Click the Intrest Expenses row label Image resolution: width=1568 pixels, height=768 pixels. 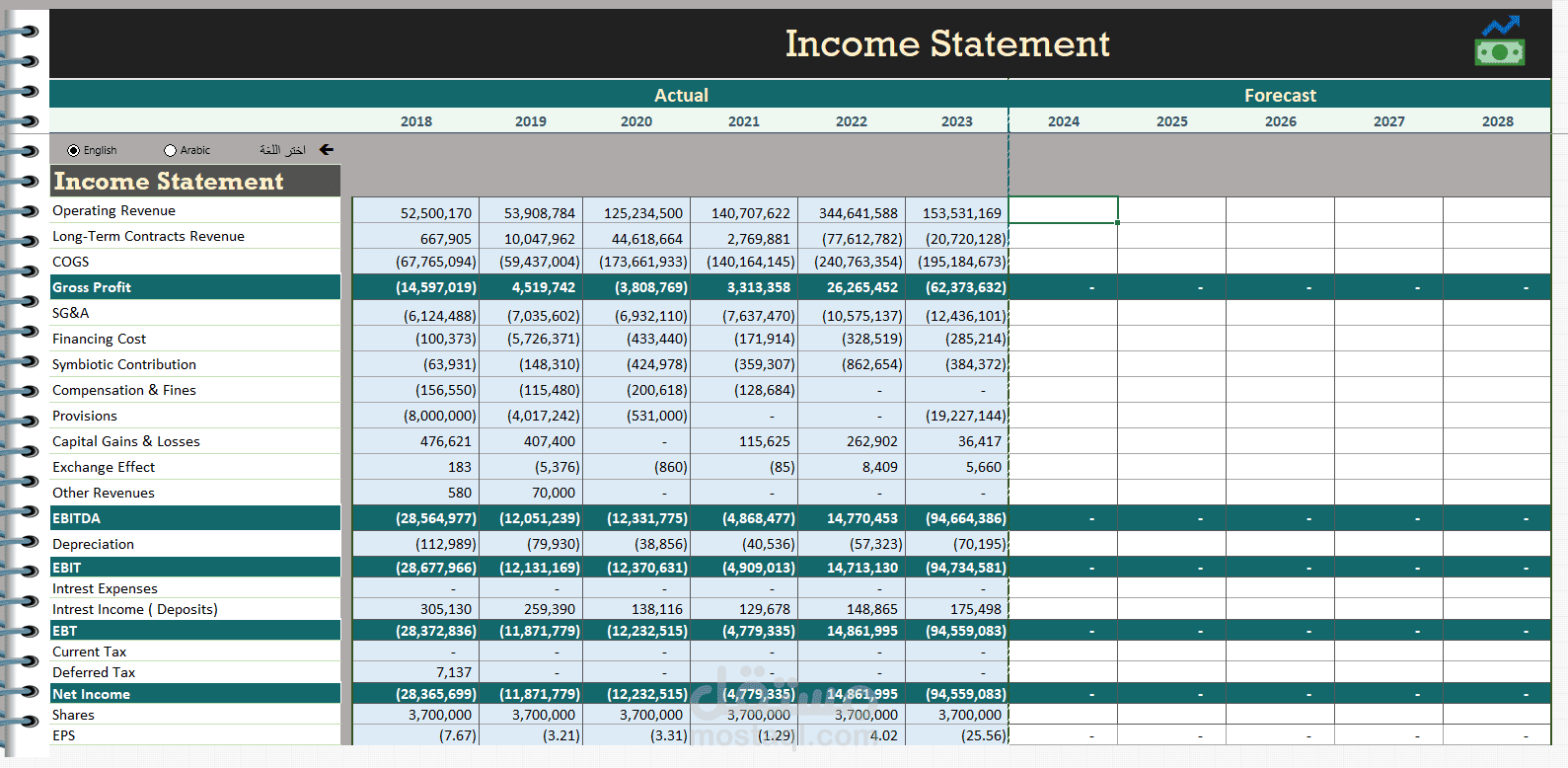point(105,588)
